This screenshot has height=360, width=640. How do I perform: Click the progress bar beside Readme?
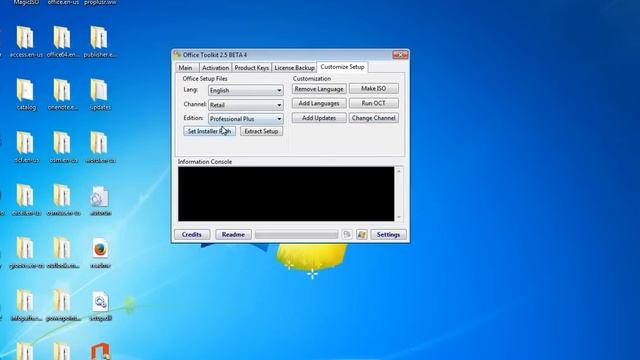(x=297, y=235)
